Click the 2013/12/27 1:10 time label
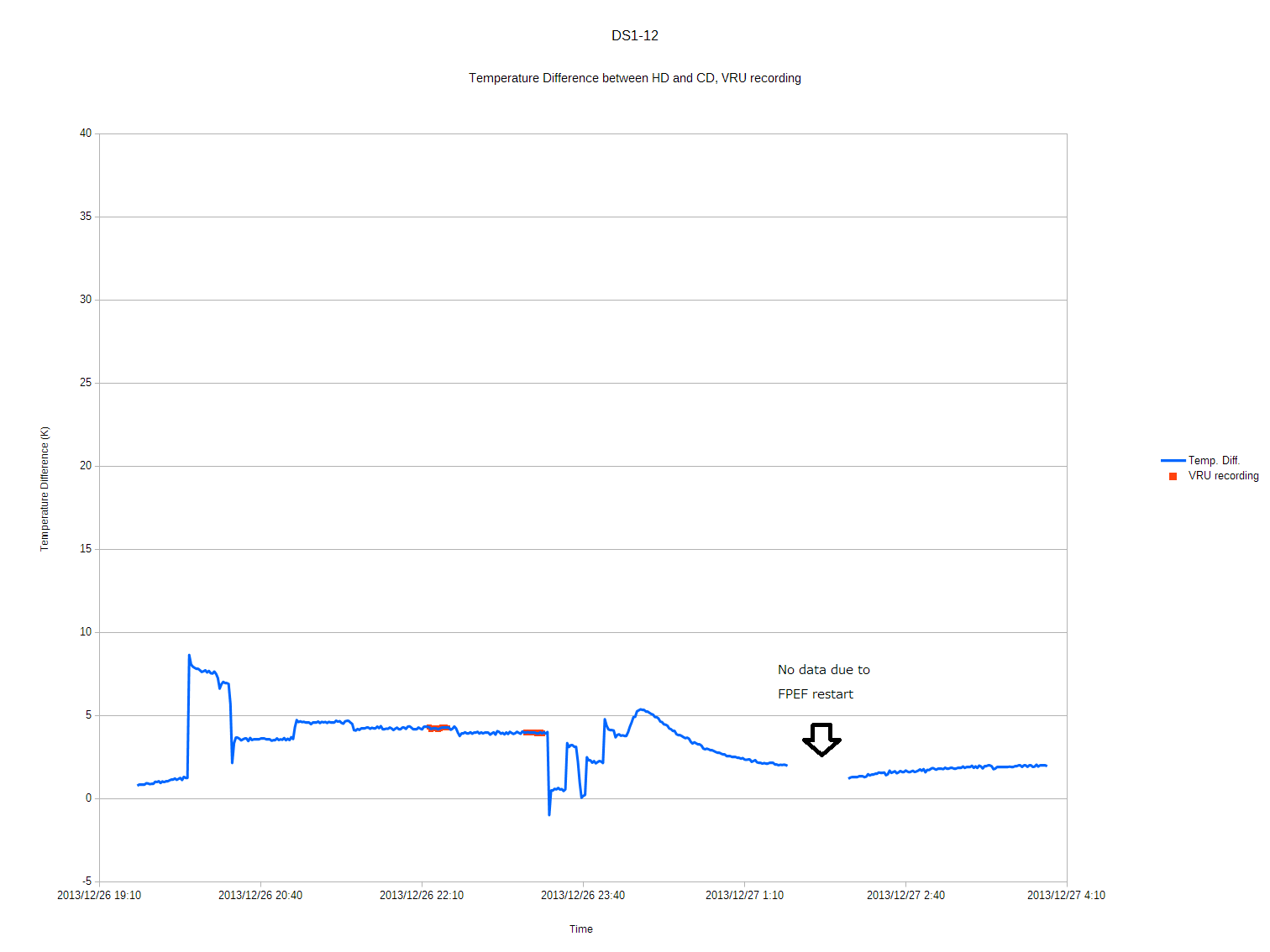 click(744, 896)
